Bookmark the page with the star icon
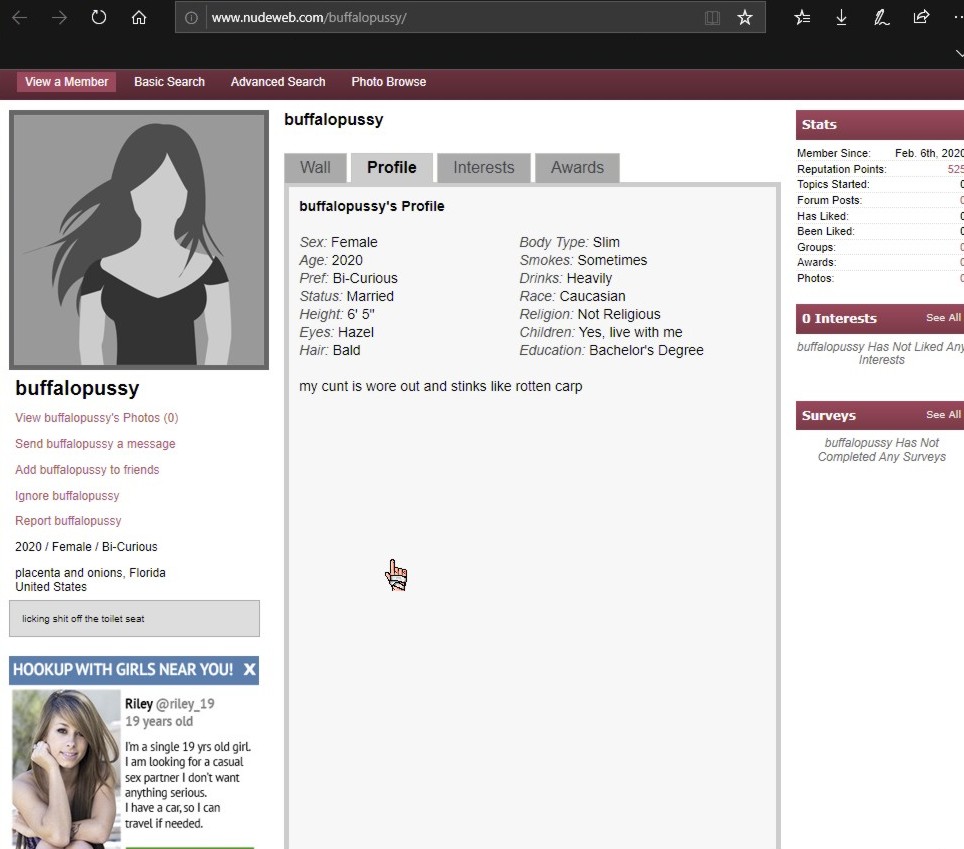964x849 pixels. [744, 18]
